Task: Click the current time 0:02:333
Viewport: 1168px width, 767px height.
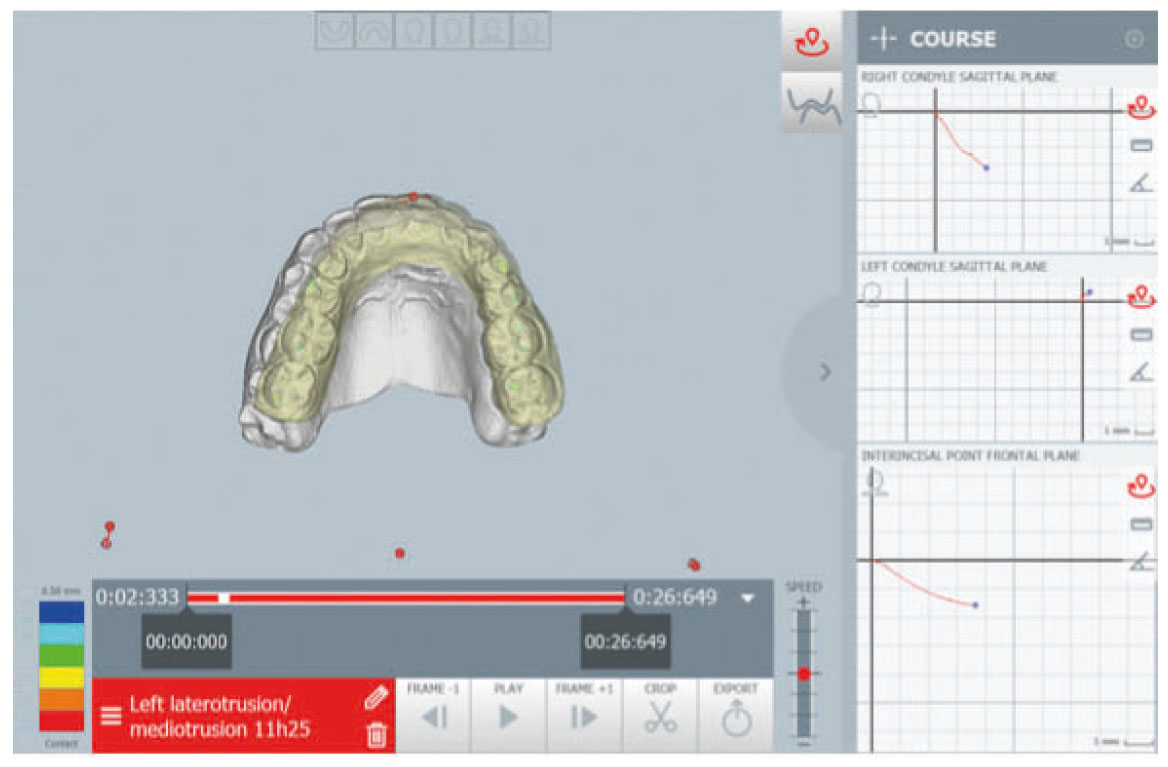Action: click(x=138, y=597)
